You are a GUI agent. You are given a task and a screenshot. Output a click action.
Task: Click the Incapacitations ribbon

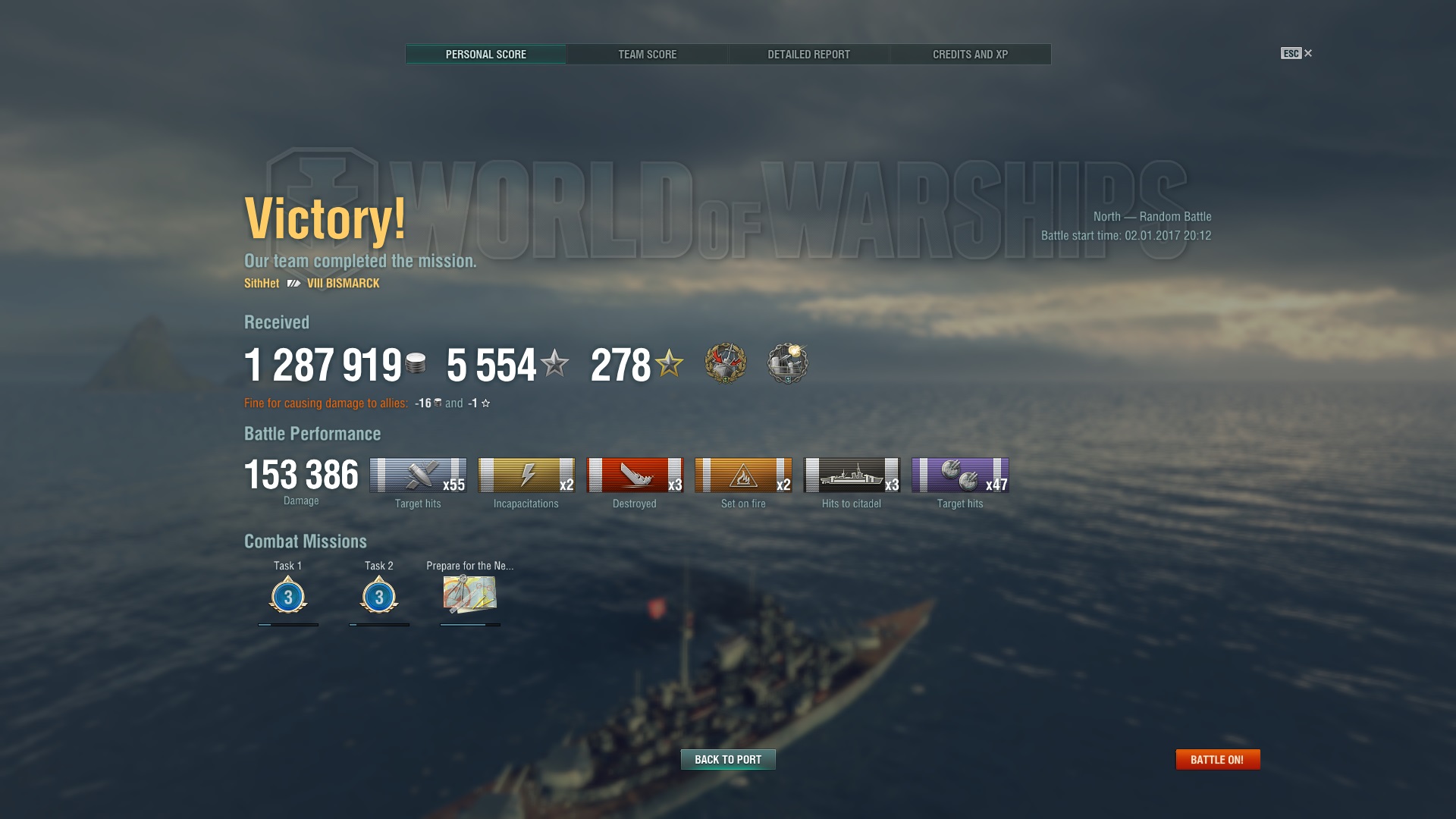coord(526,475)
